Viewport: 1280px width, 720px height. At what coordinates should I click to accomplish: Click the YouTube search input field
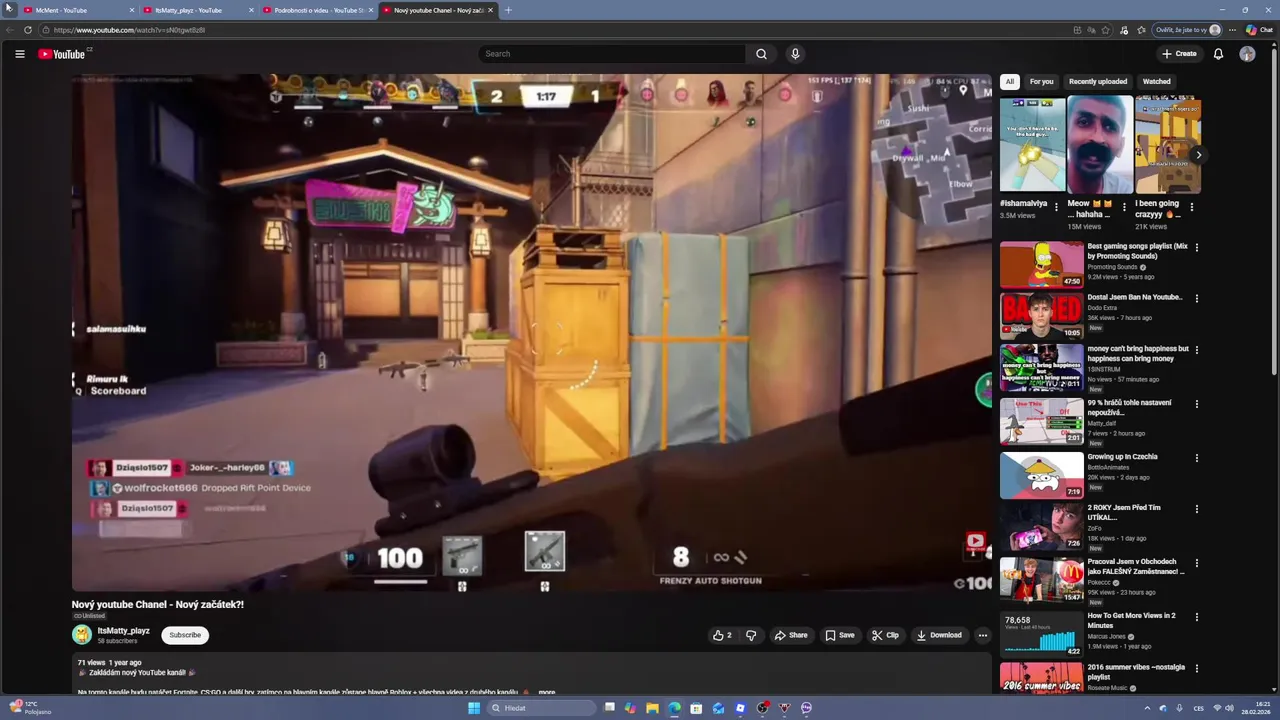(x=611, y=54)
